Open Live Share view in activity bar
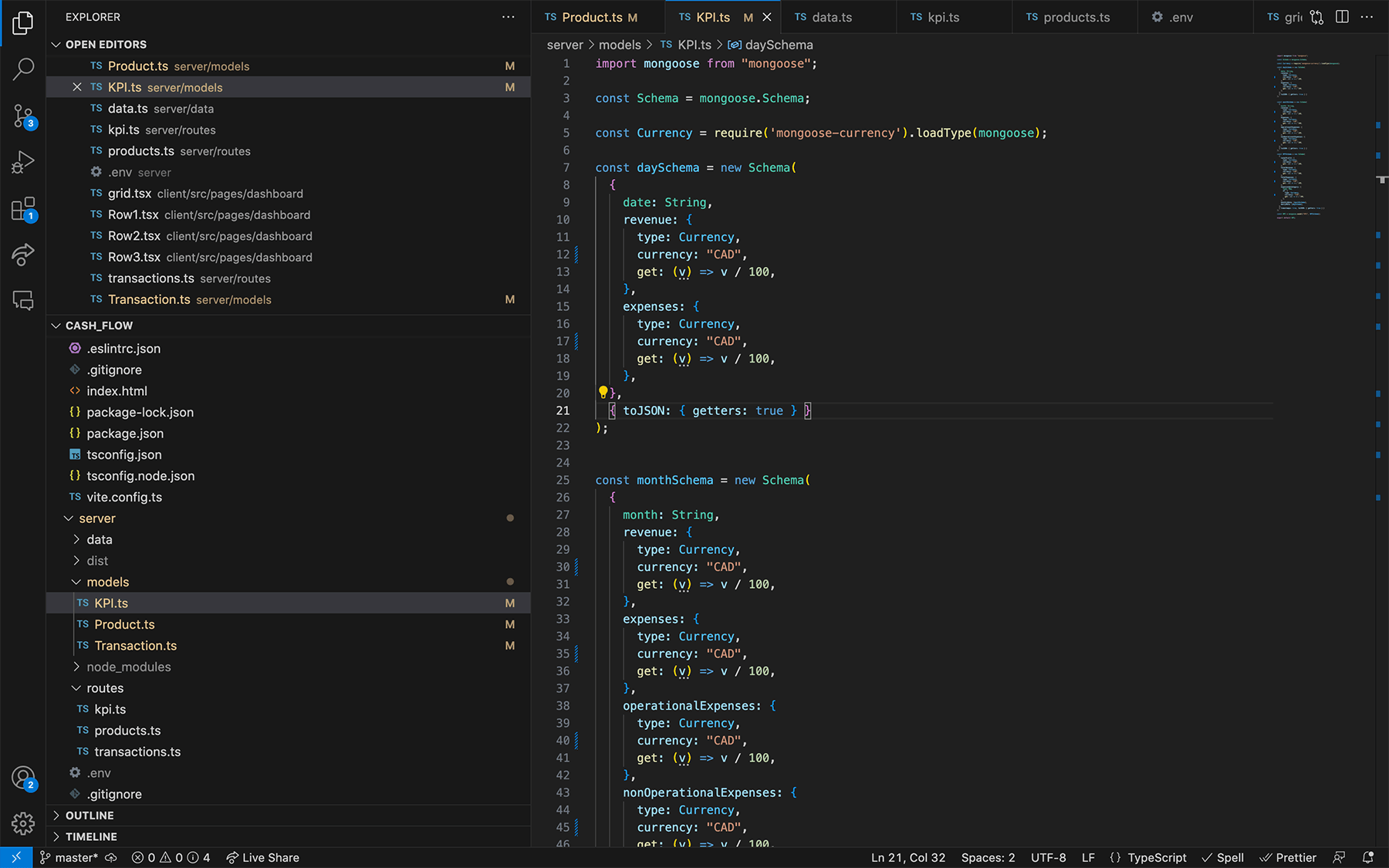 pyautogui.click(x=23, y=255)
